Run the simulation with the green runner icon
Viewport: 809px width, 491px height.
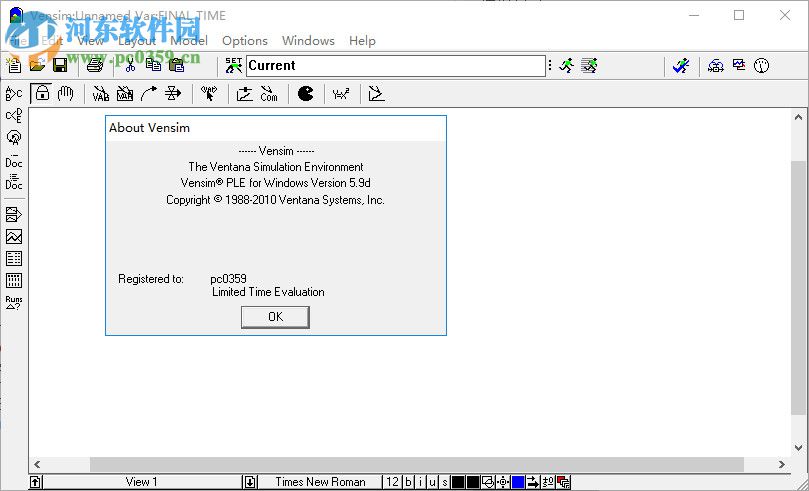tap(567, 66)
